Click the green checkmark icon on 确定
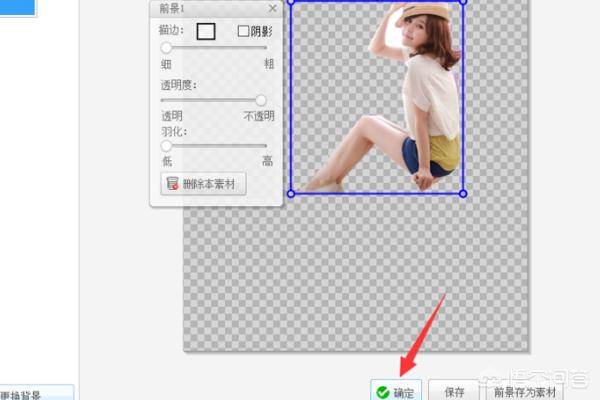The height and width of the screenshot is (400, 600). (383, 392)
